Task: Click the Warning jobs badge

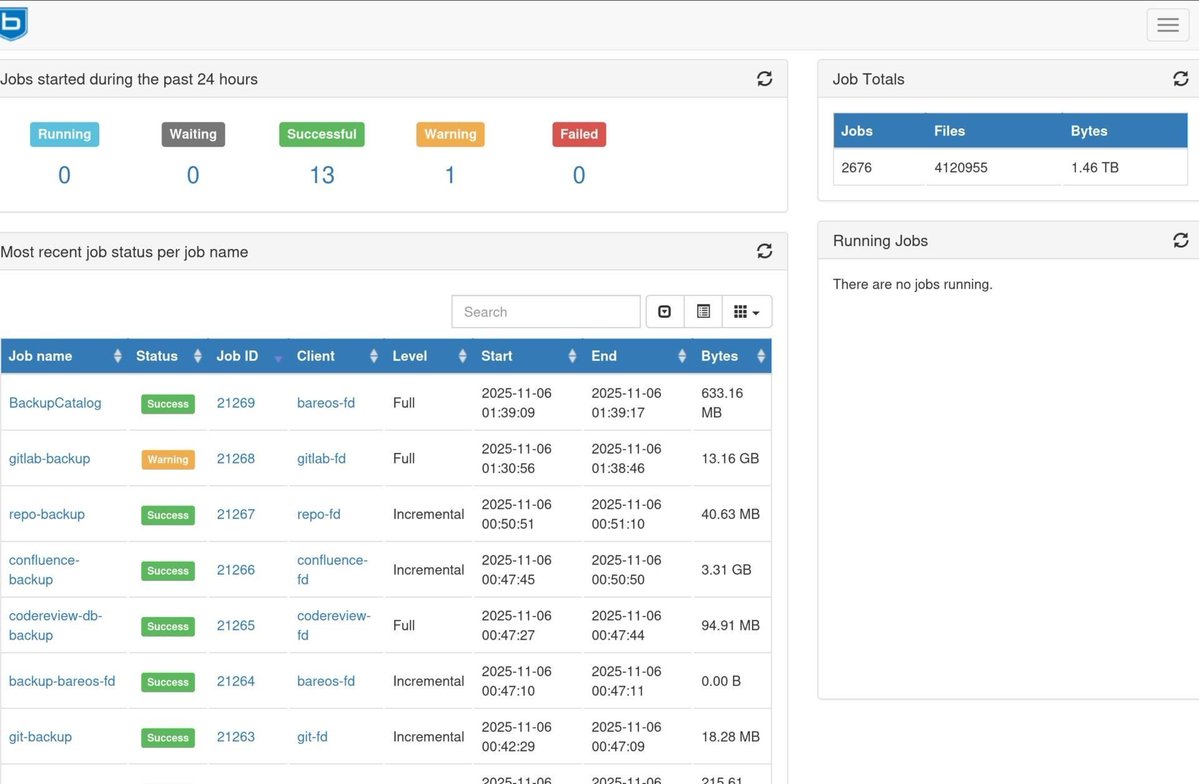Action: click(x=450, y=134)
